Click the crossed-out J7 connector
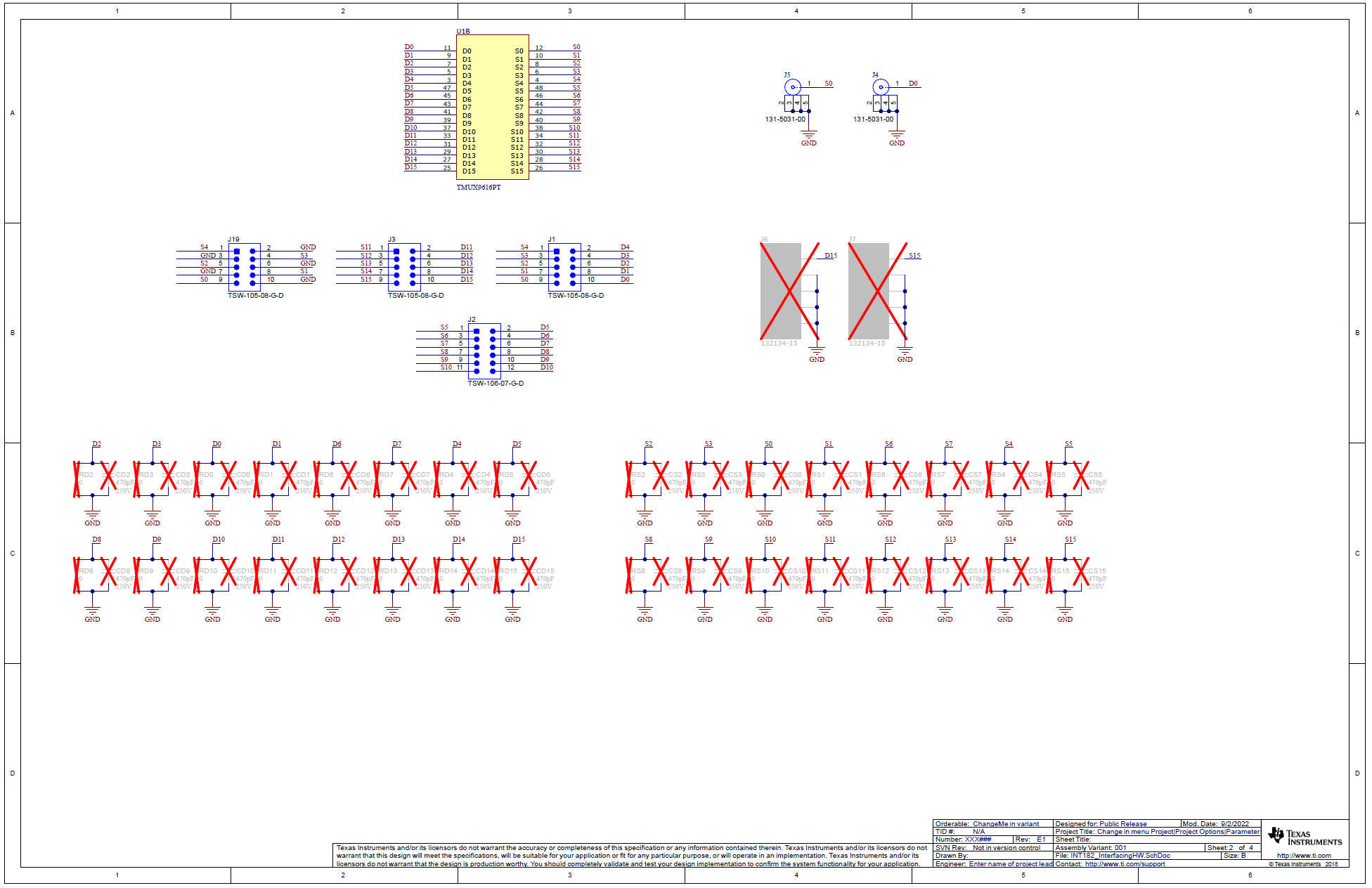This screenshot has height=888, width=1372. point(869,291)
